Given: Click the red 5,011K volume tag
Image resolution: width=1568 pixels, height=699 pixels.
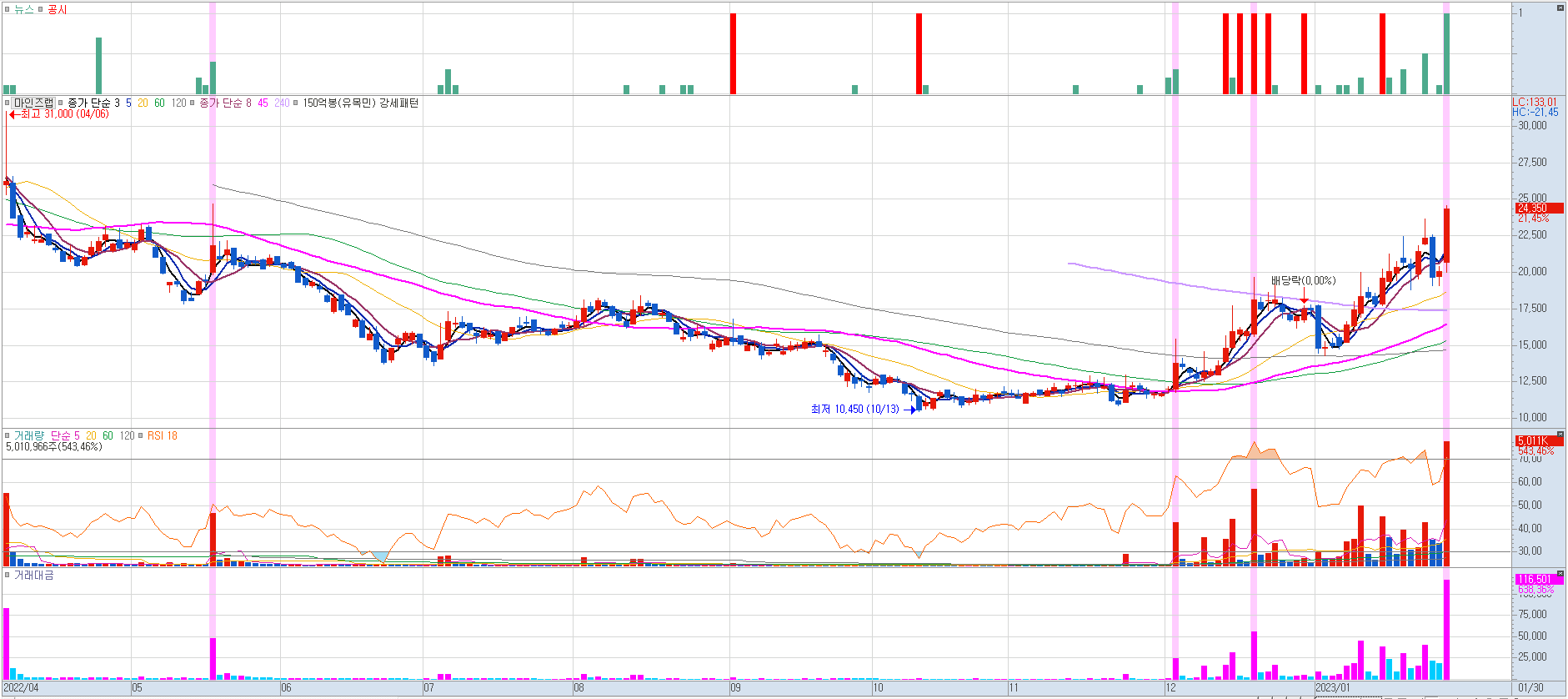Looking at the screenshot, I should pos(1539,440).
